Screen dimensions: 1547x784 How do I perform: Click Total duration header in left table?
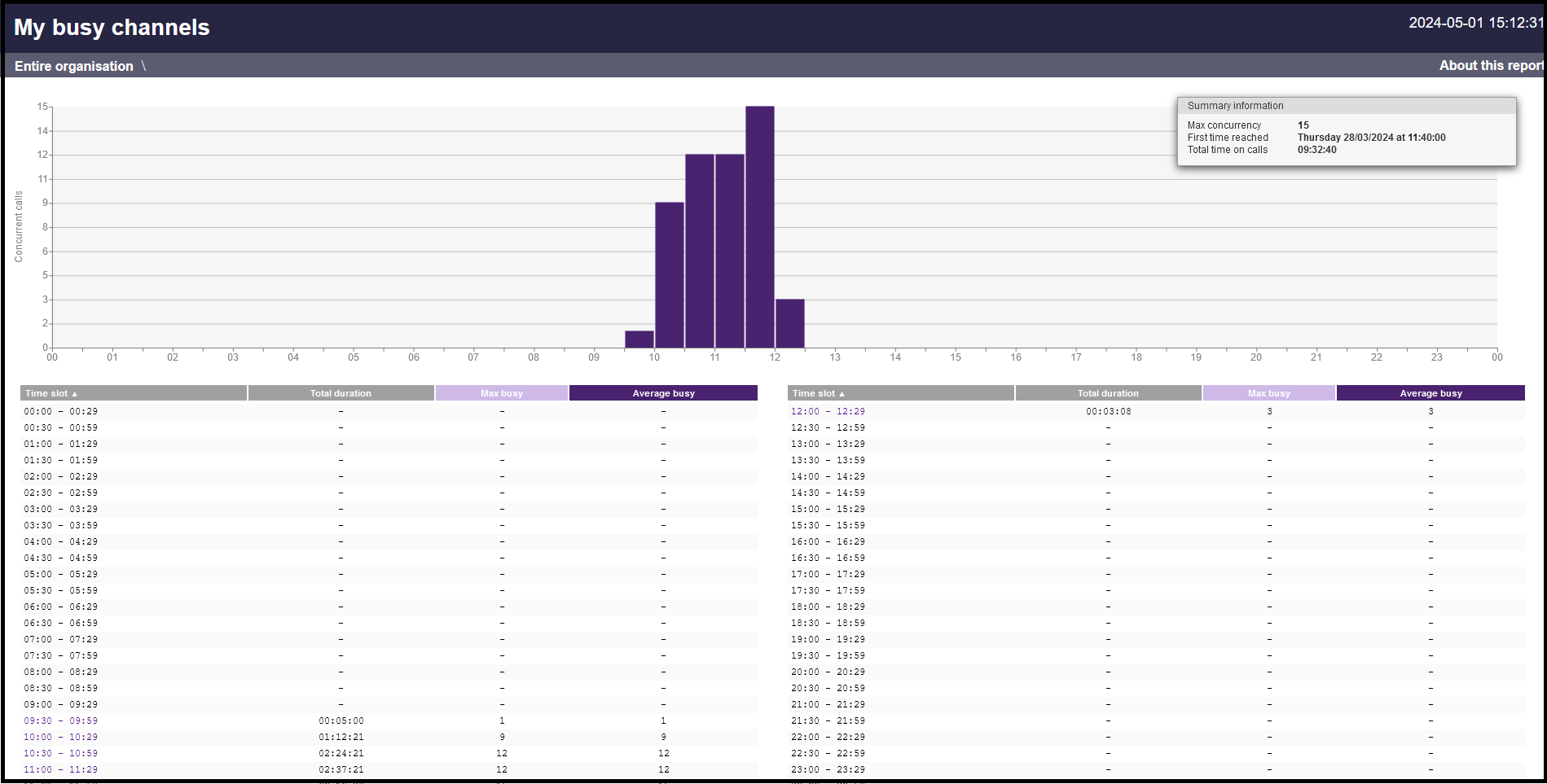(x=341, y=393)
